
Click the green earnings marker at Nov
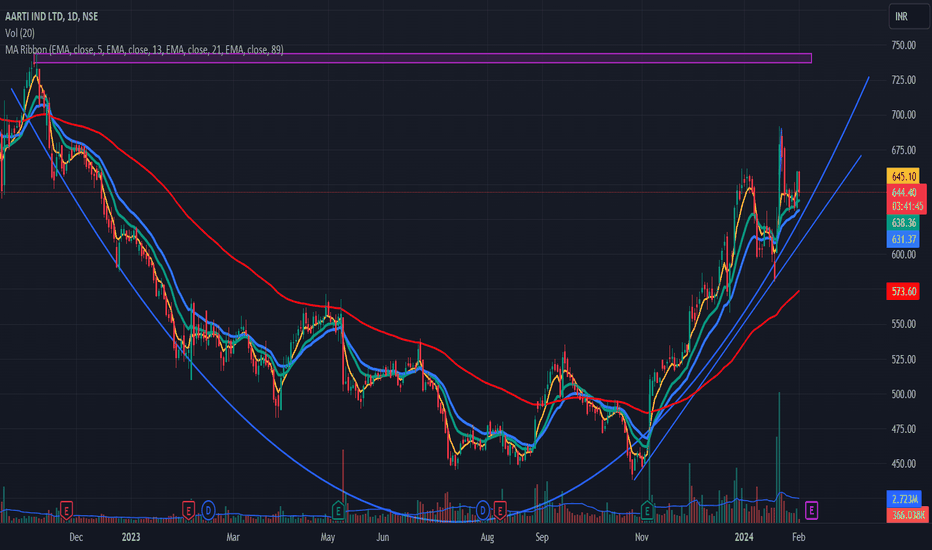(647, 510)
